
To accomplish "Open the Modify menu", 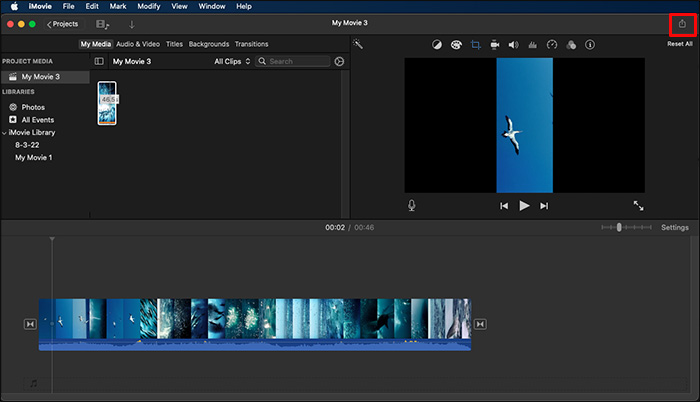I will point(148,6).
